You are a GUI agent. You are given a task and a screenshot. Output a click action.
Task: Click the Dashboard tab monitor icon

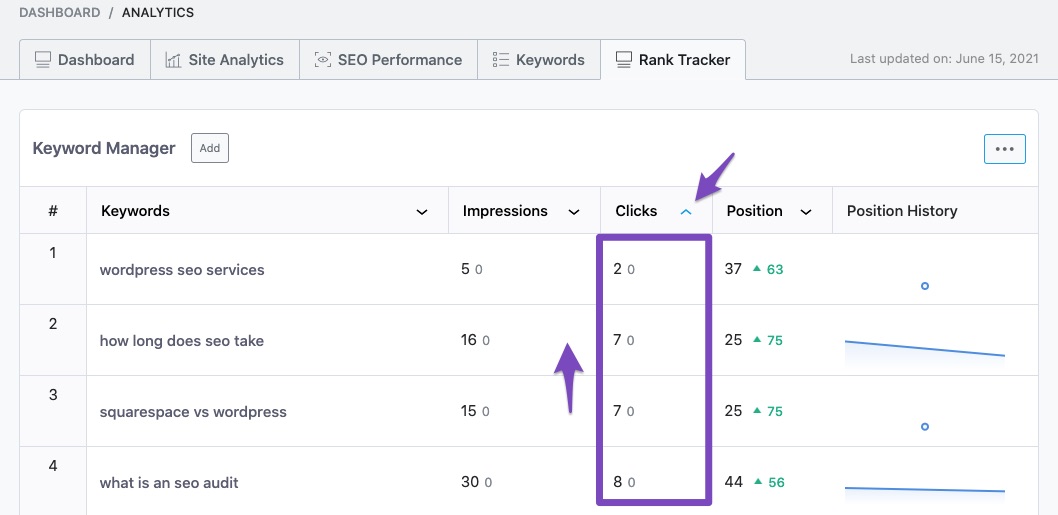[43, 60]
